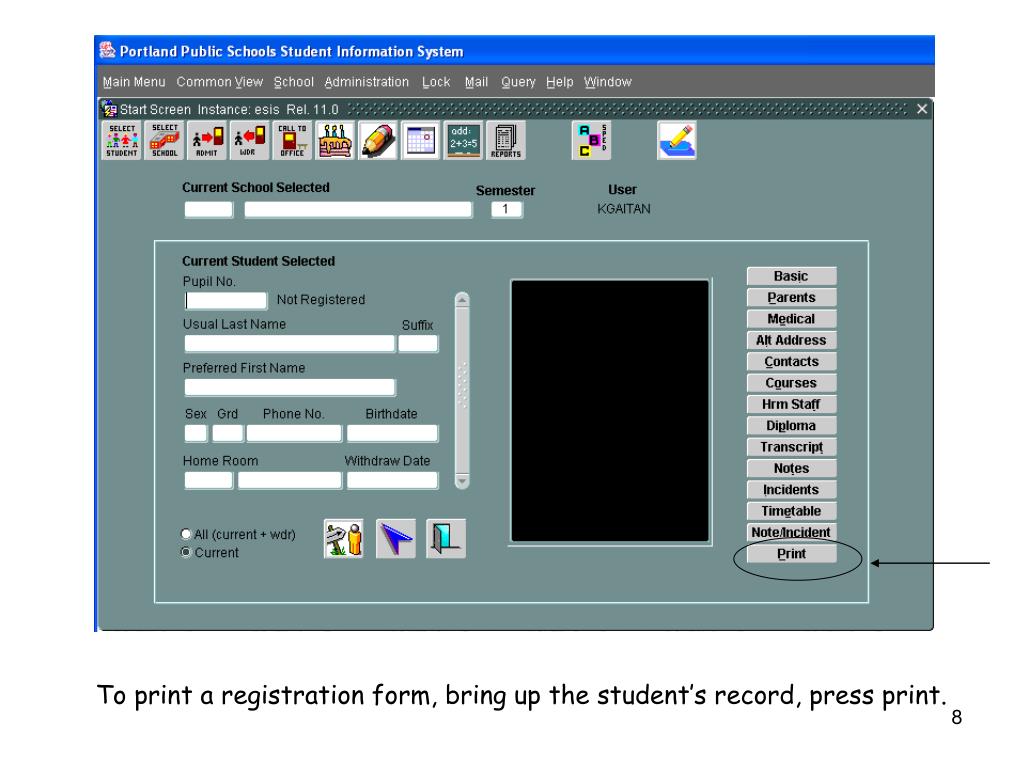The image size is (1024, 768).
Task: Open the Reports toolbar icon
Action: 505,140
